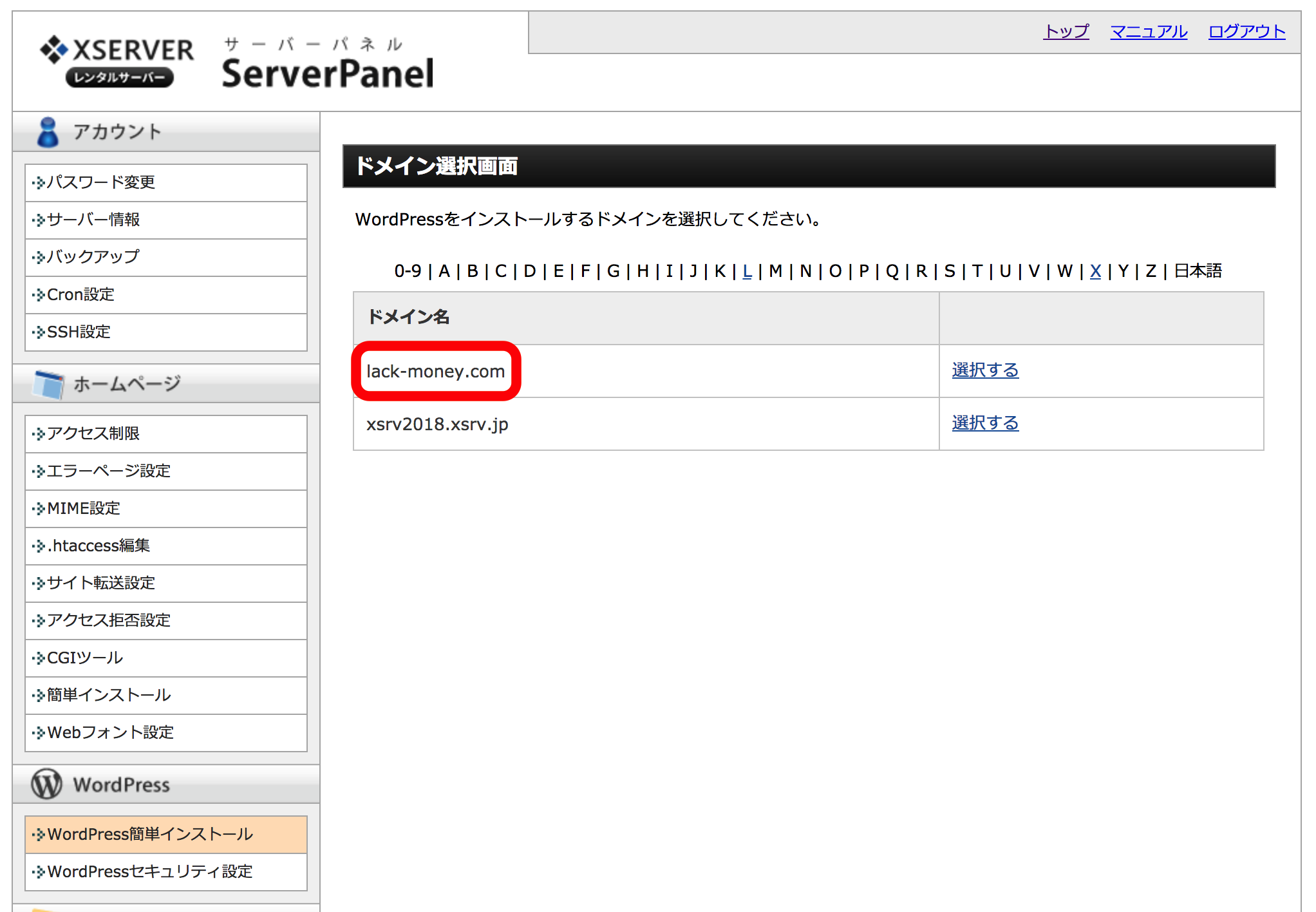Click the 0-9 index entry
The width and height of the screenshot is (1316, 912).
click(x=408, y=271)
